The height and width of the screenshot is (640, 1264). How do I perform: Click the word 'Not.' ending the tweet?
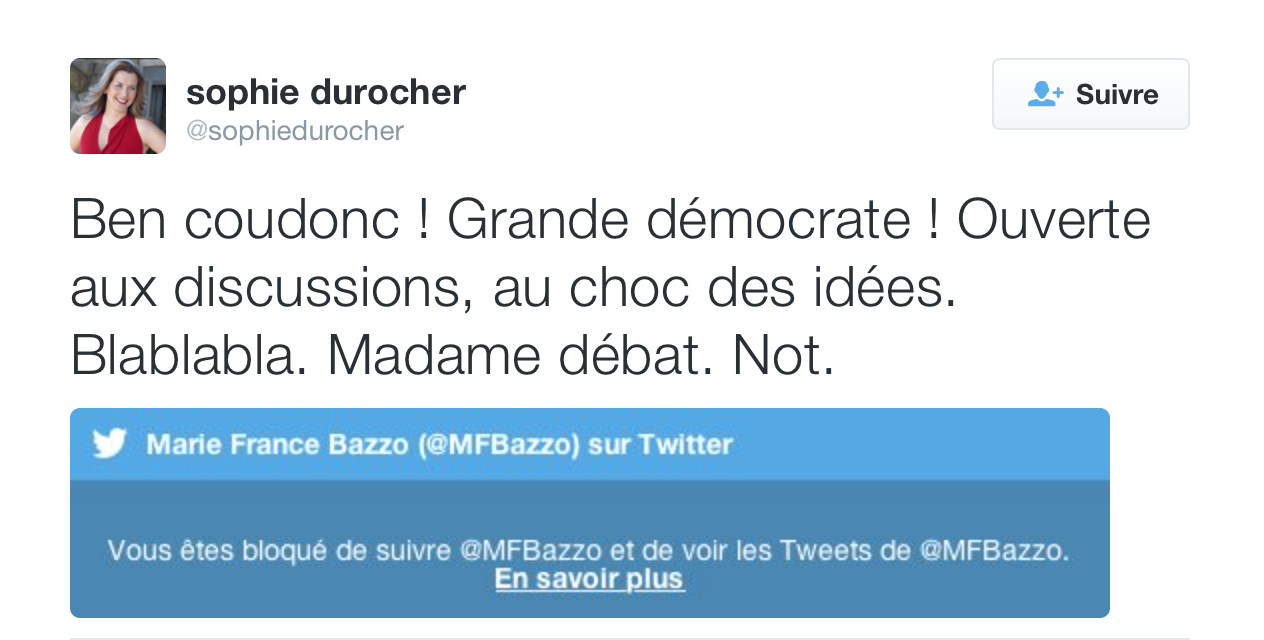783,355
